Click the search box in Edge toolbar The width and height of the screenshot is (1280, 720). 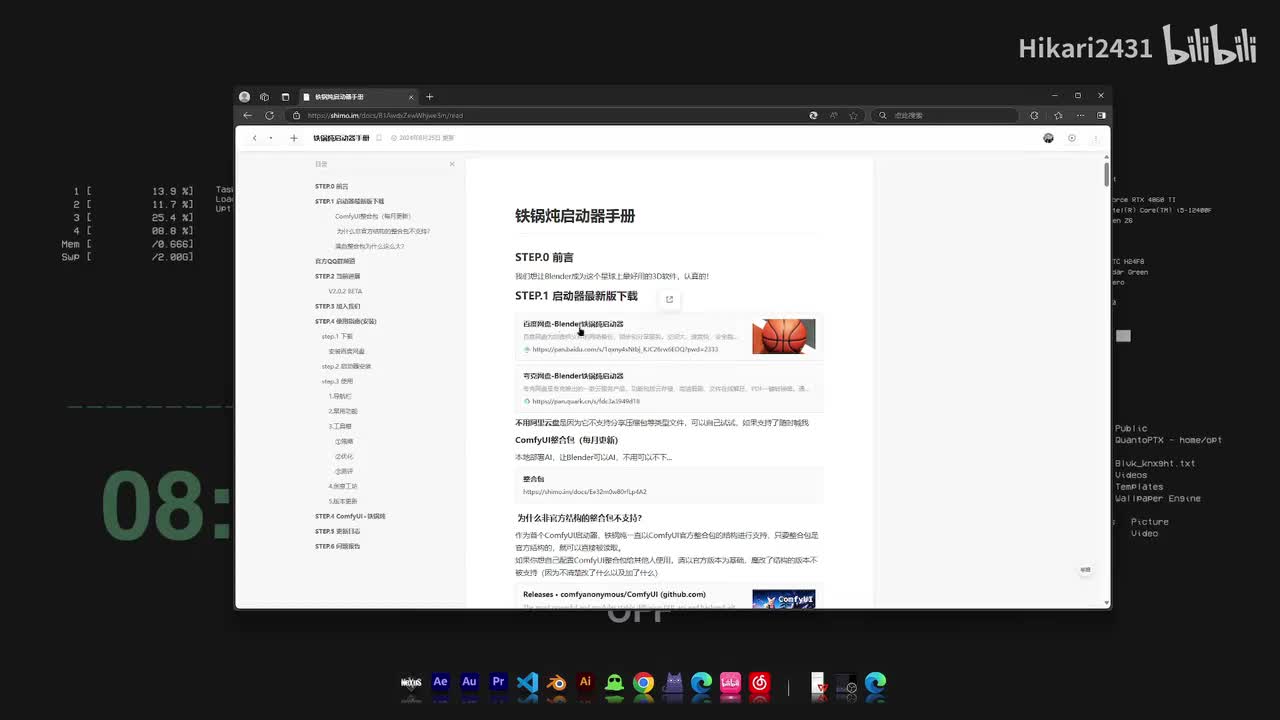tap(946, 115)
